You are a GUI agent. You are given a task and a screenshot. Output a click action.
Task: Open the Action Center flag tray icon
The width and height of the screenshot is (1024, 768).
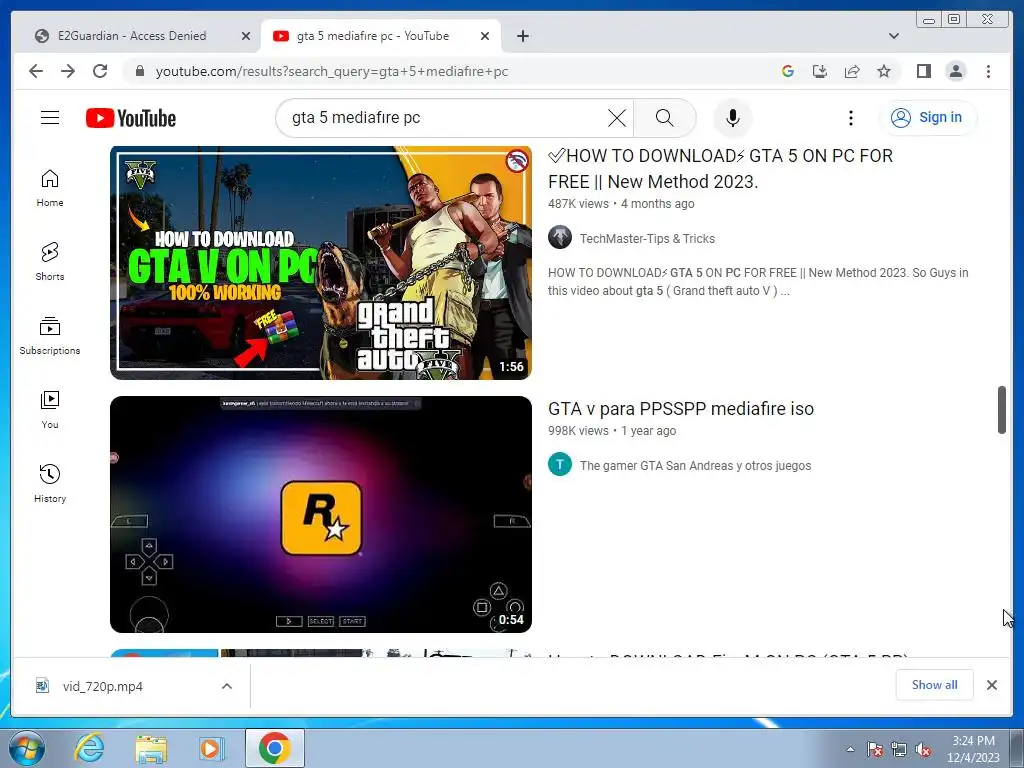point(874,749)
